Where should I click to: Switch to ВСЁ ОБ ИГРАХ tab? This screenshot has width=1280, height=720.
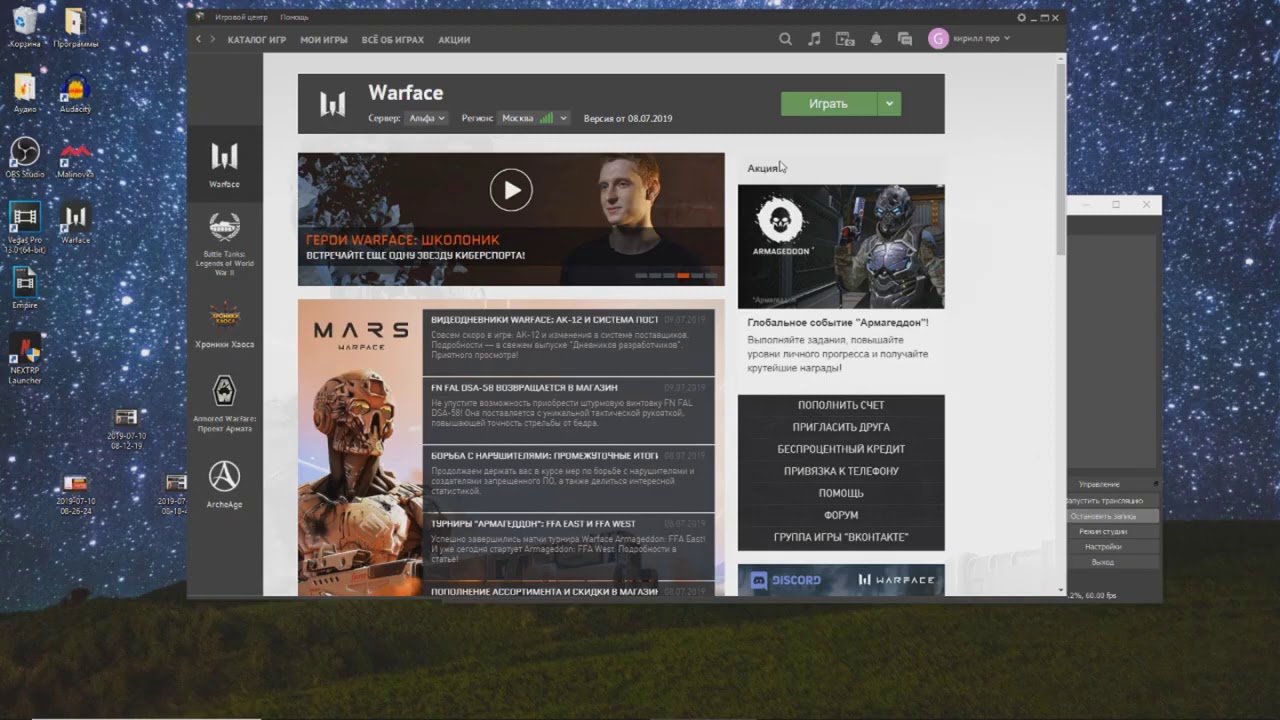[x=393, y=40]
